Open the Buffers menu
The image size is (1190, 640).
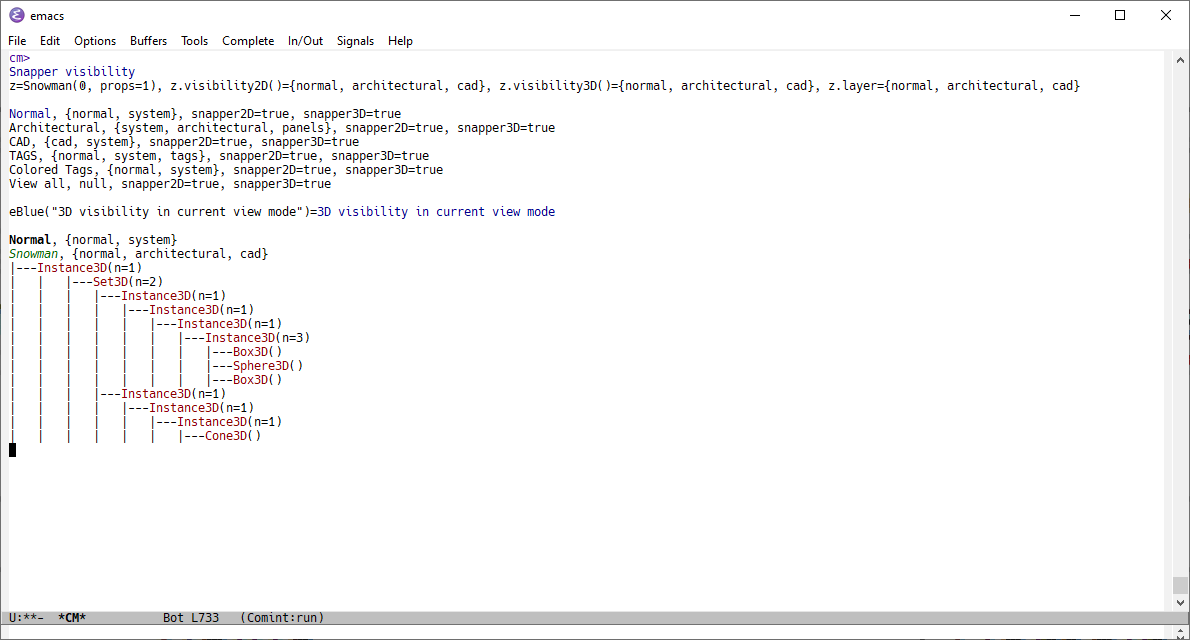[148, 41]
